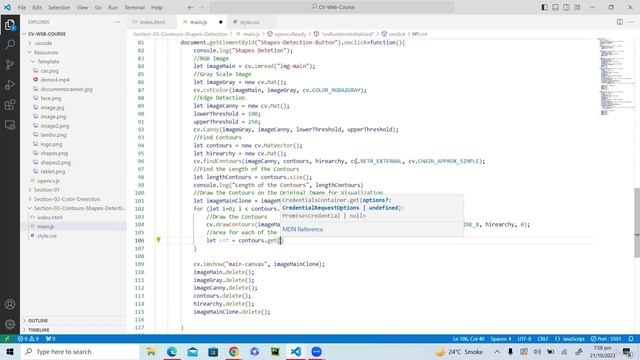Click the code minimap

[612, 77]
